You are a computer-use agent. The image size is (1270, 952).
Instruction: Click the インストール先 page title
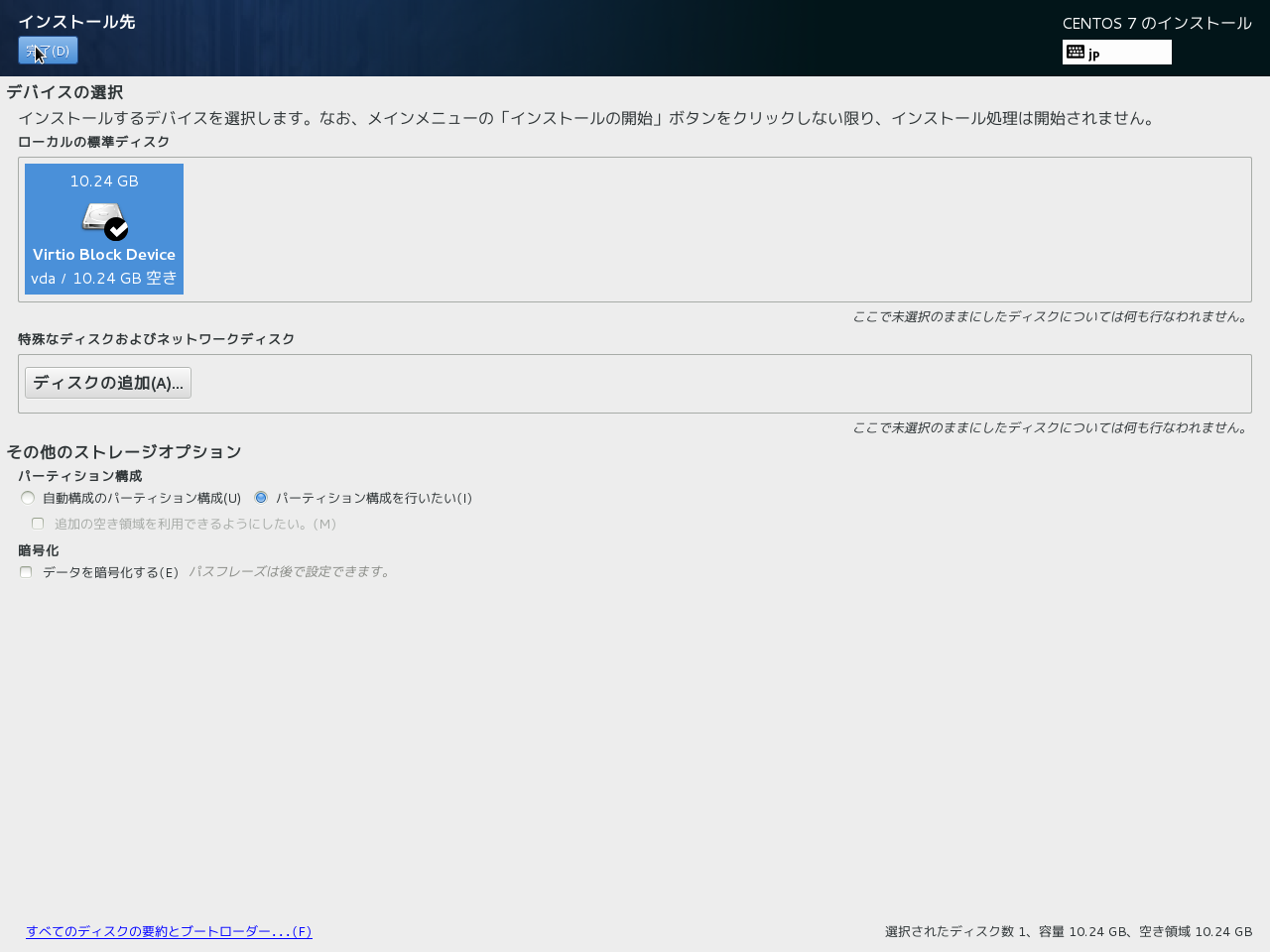coord(76,22)
